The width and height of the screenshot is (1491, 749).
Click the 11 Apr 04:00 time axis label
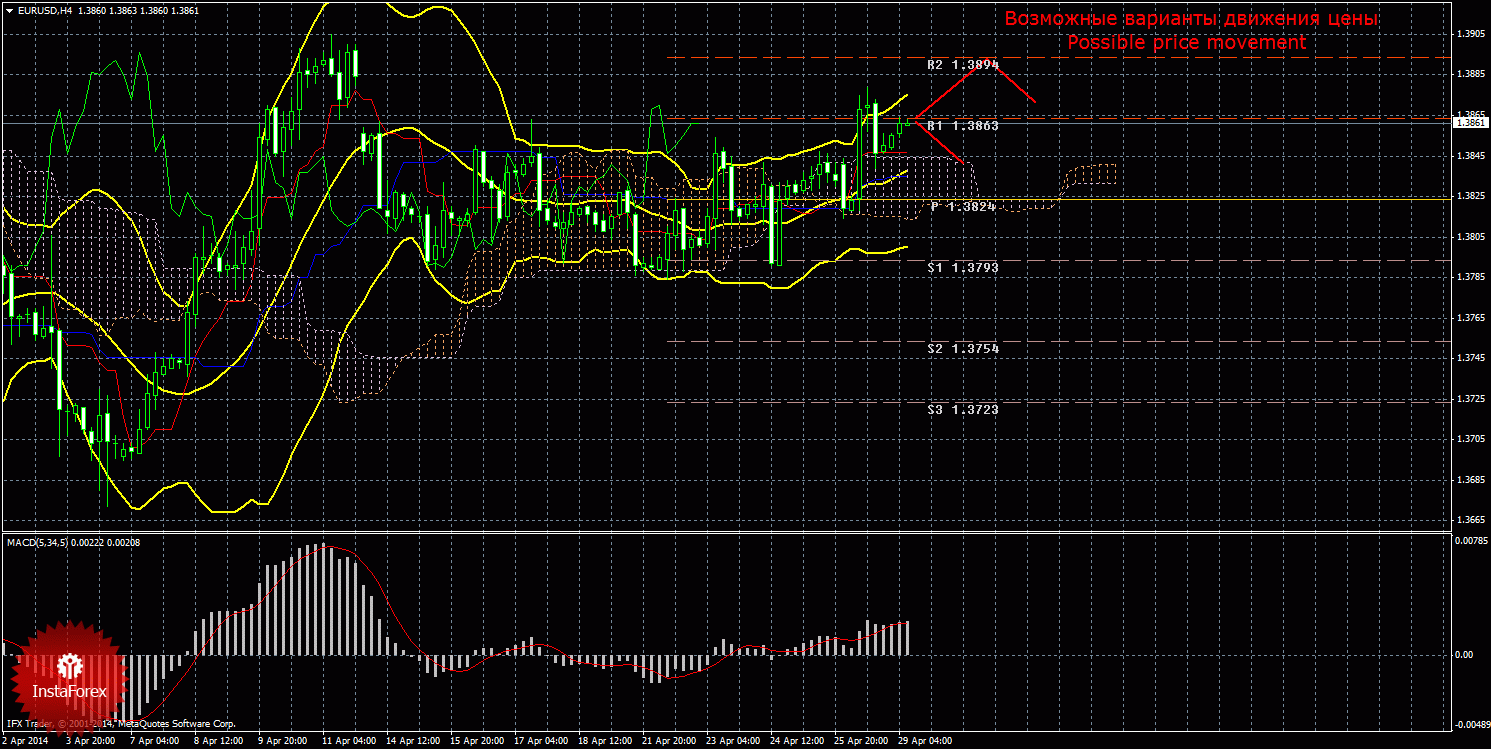[349, 742]
